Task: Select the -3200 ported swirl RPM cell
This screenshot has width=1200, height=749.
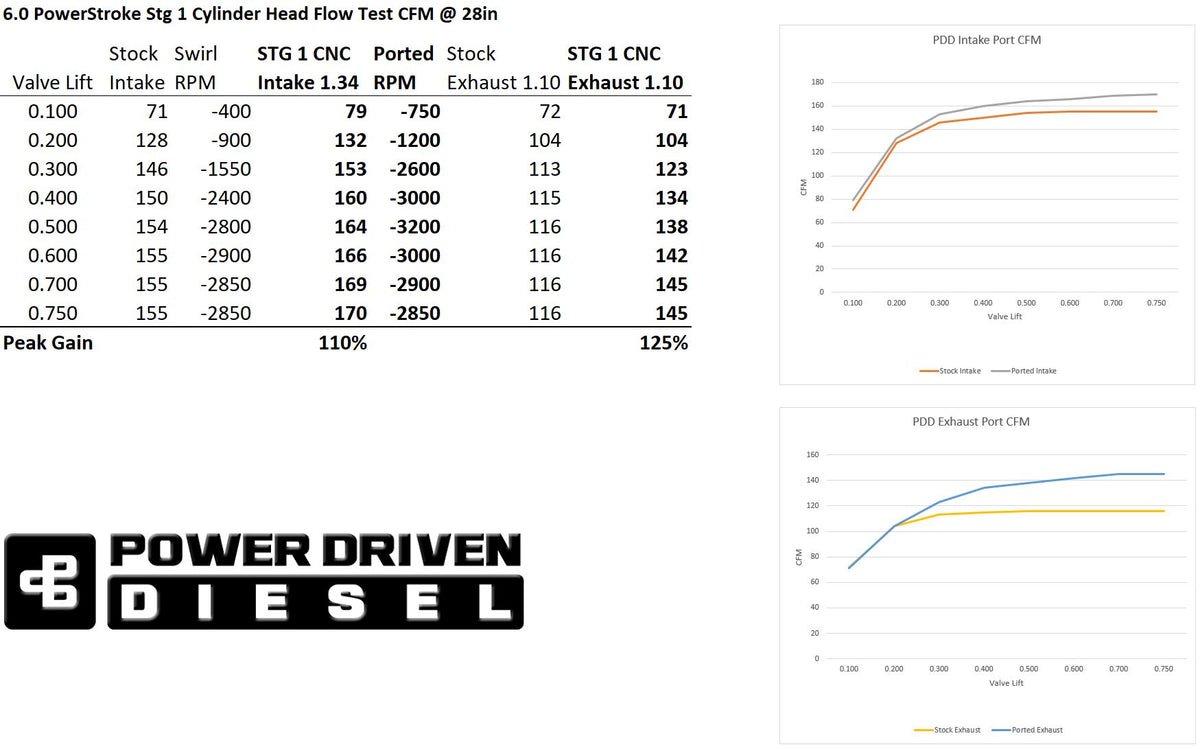Action: click(407, 227)
